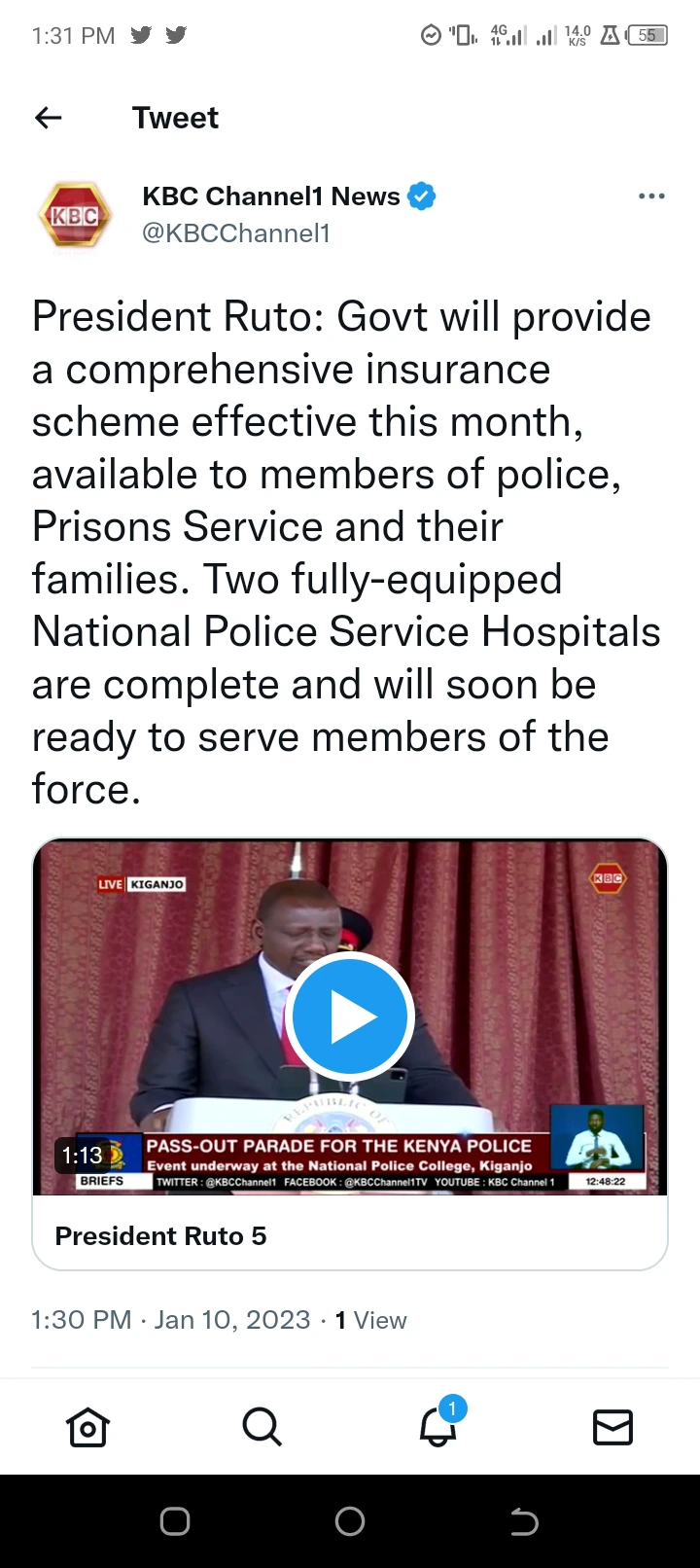This screenshot has width=700, height=1568.
Task: Open the Messages envelope tab
Action: [612, 1427]
